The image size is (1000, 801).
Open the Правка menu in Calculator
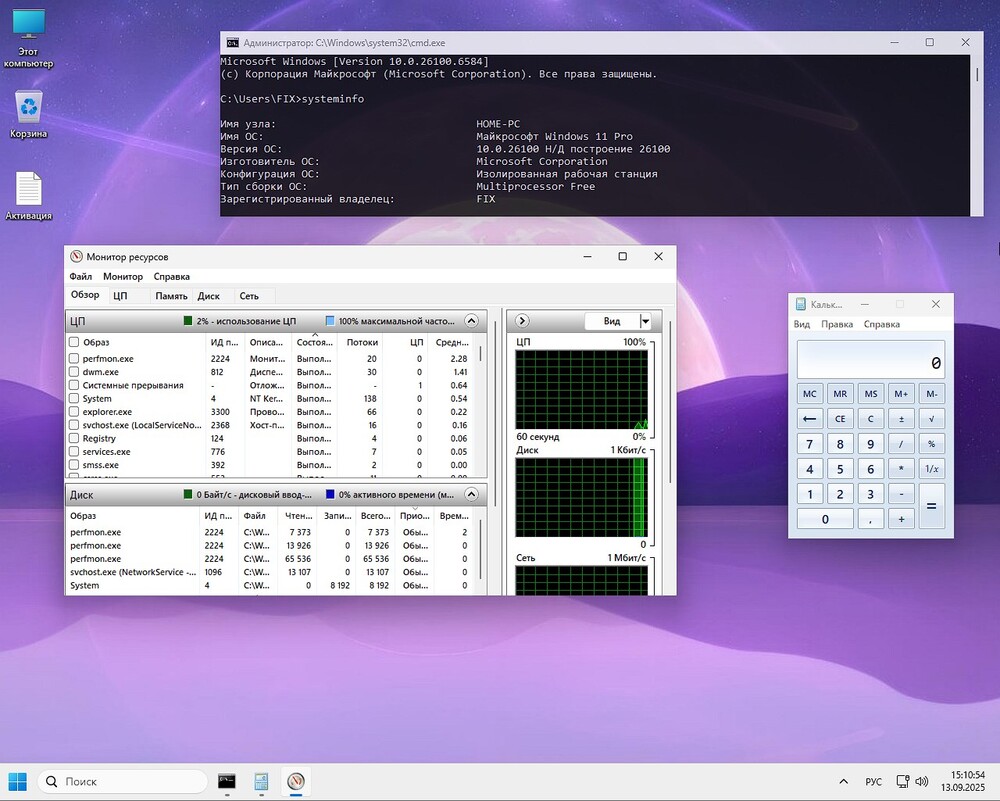click(x=836, y=324)
